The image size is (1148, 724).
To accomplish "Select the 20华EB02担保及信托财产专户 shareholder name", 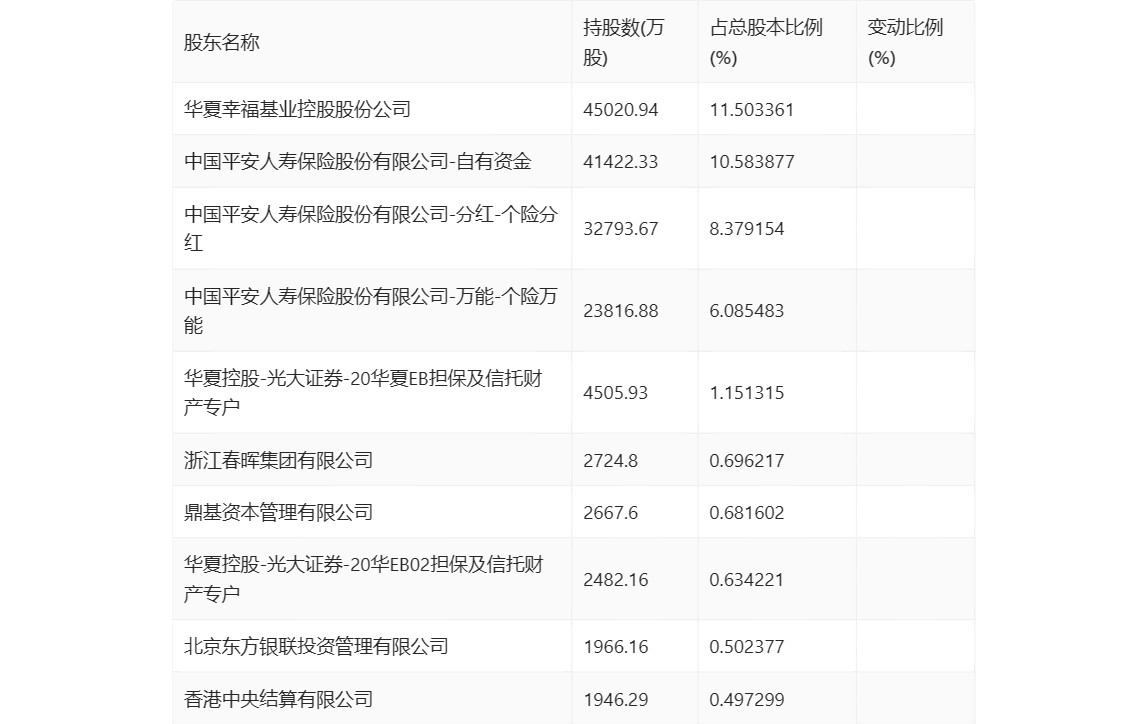I will [x=364, y=579].
